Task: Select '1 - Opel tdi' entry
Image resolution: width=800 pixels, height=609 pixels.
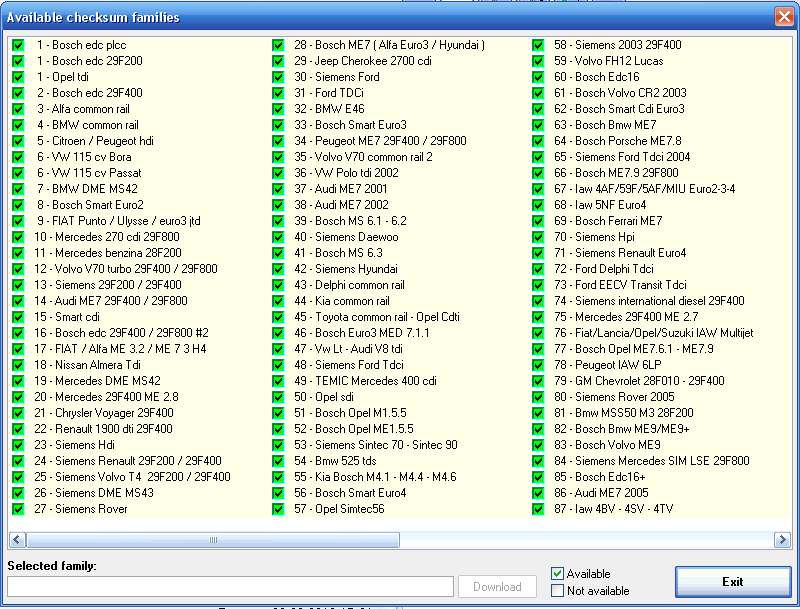Action: tap(62, 77)
